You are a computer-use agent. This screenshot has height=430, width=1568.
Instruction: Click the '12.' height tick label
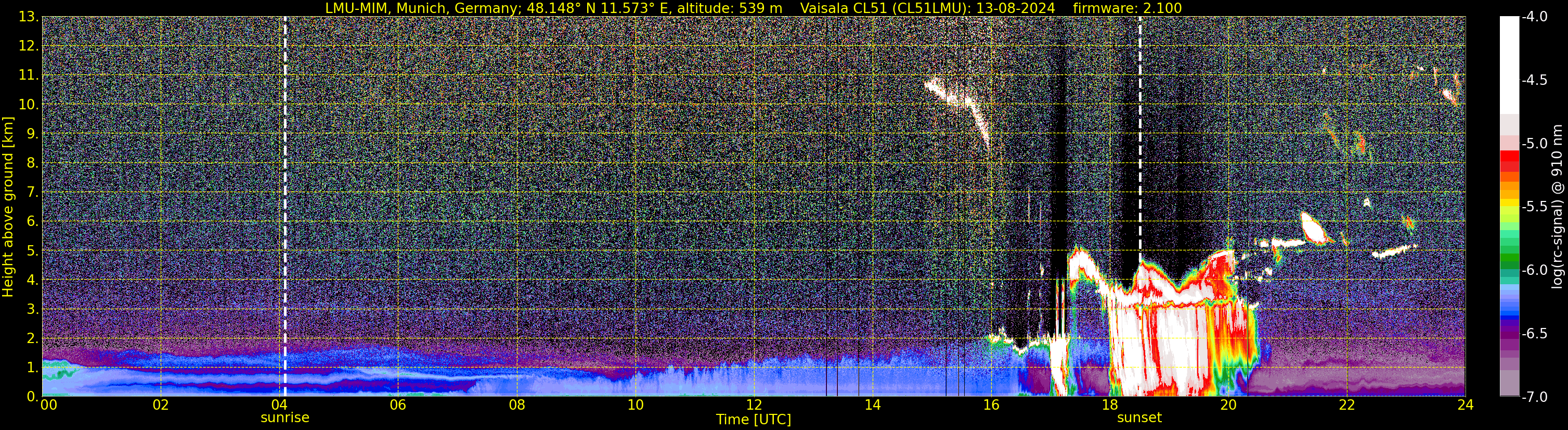pyautogui.click(x=29, y=46)
